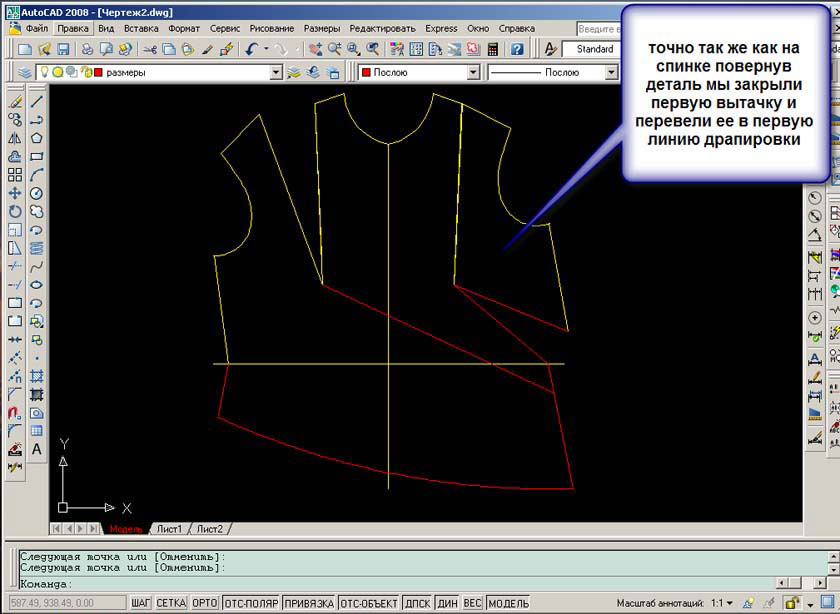The height and width of the screenshot is (614, 840).
Task: Open Layer Properties Manager icon
Action: point(24,72)
